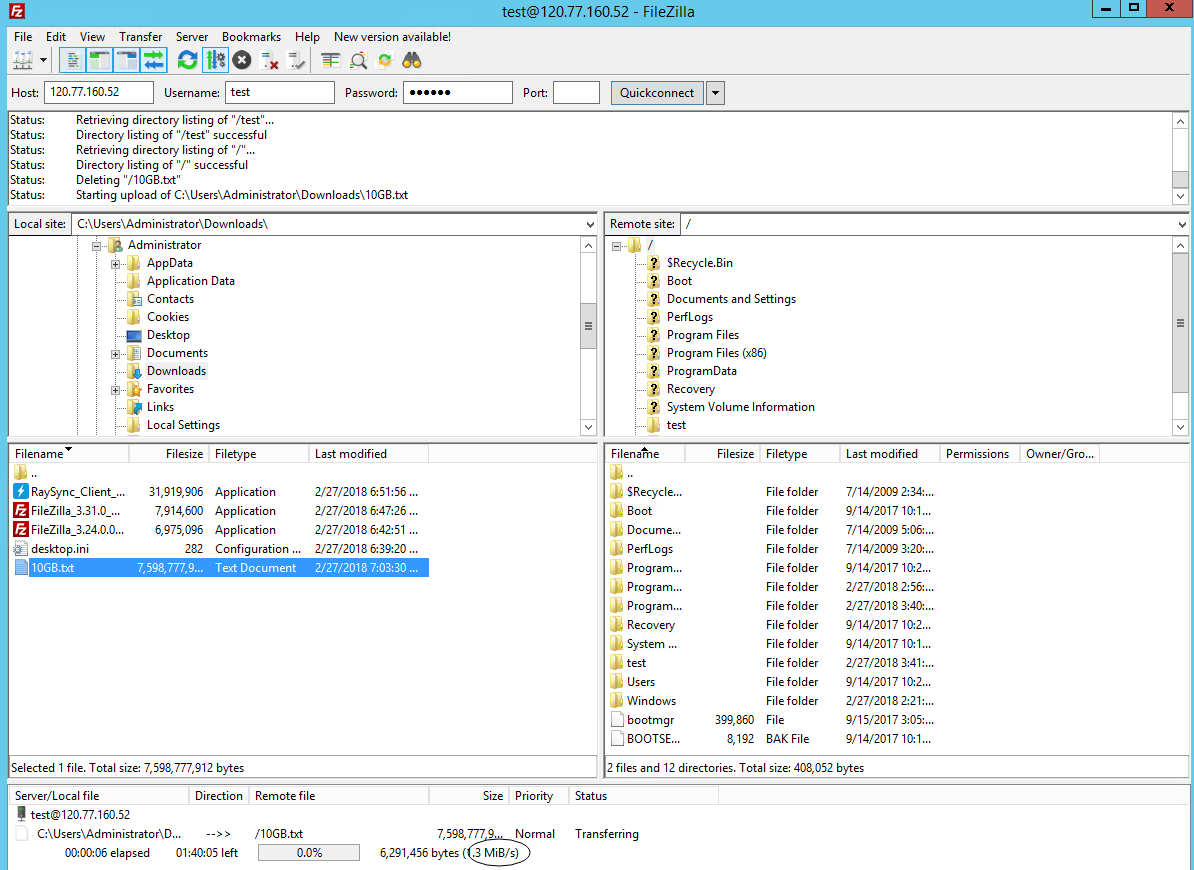The height and width of the screenshot is (870, 1194).
Task: Open the Local site path dropdown
Action: pyautogui.click(x=589, y=225)
